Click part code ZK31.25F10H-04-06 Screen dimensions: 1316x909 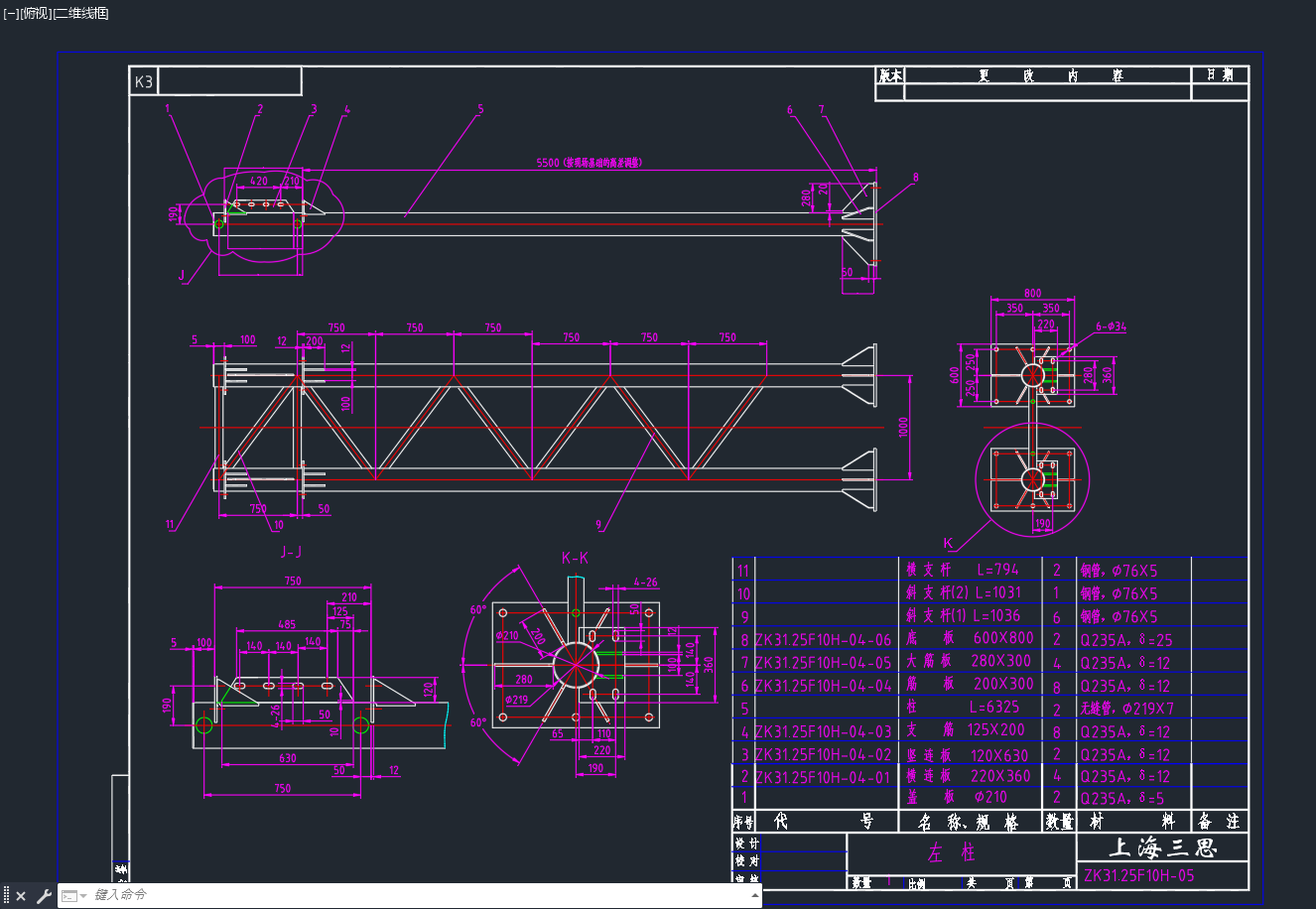tap(823, 640)
